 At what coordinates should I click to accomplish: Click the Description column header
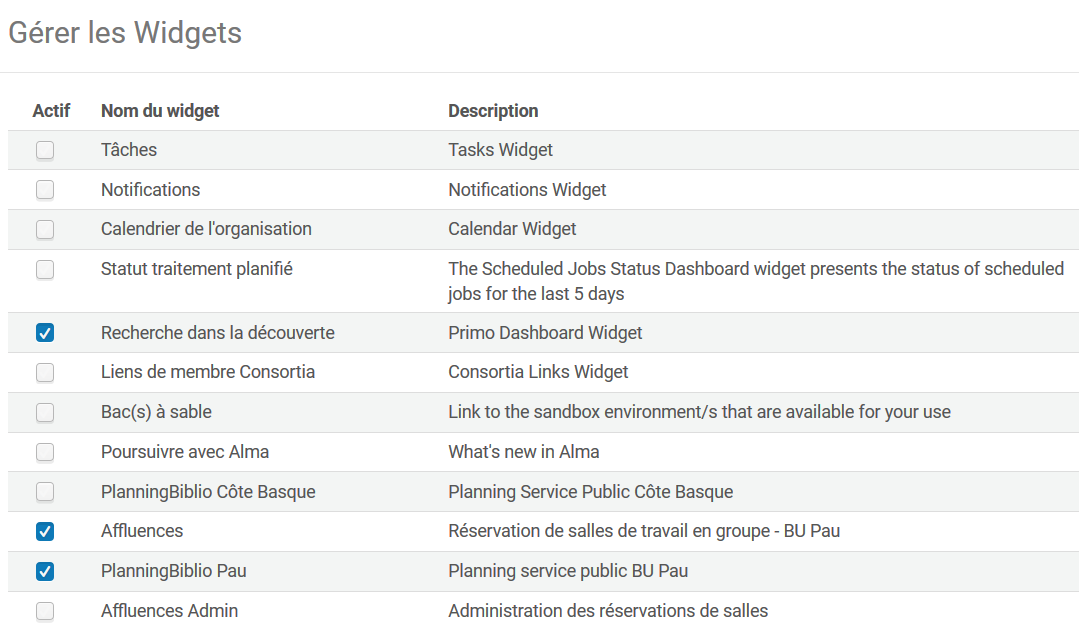(493, 111)
